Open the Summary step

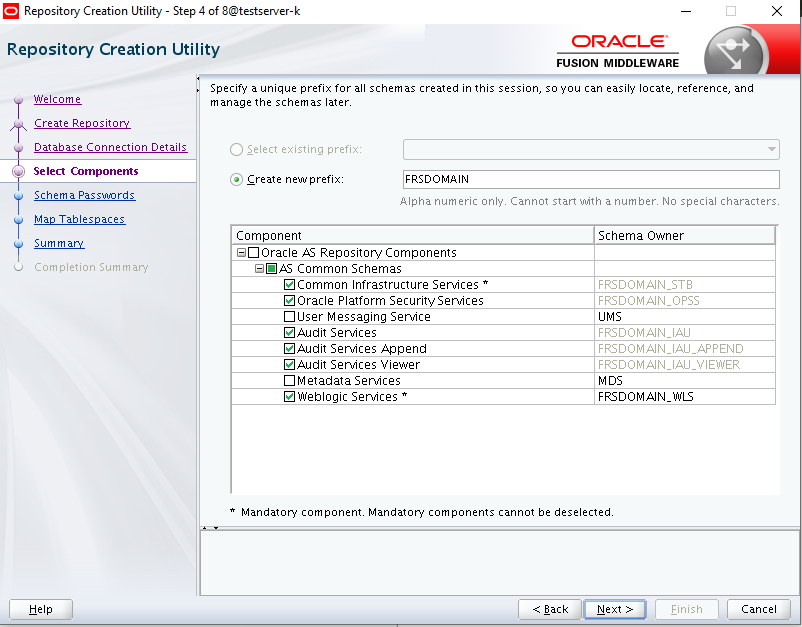[x=59, y=243]
